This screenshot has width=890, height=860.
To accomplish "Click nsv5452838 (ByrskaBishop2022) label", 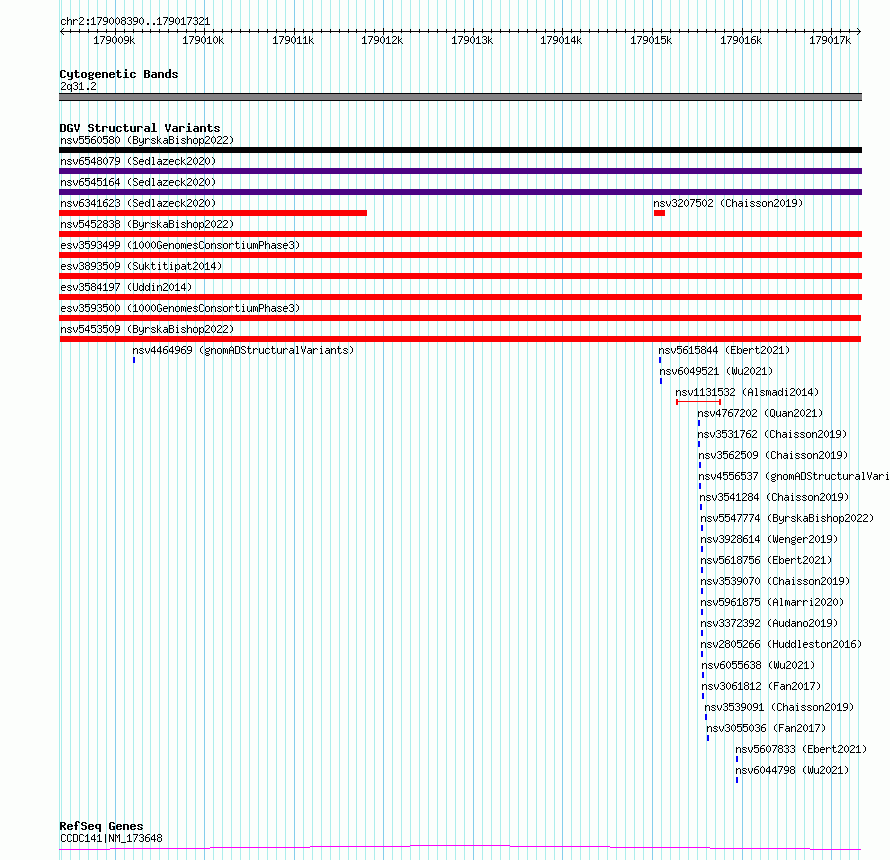I will click(x=147, y=224).
